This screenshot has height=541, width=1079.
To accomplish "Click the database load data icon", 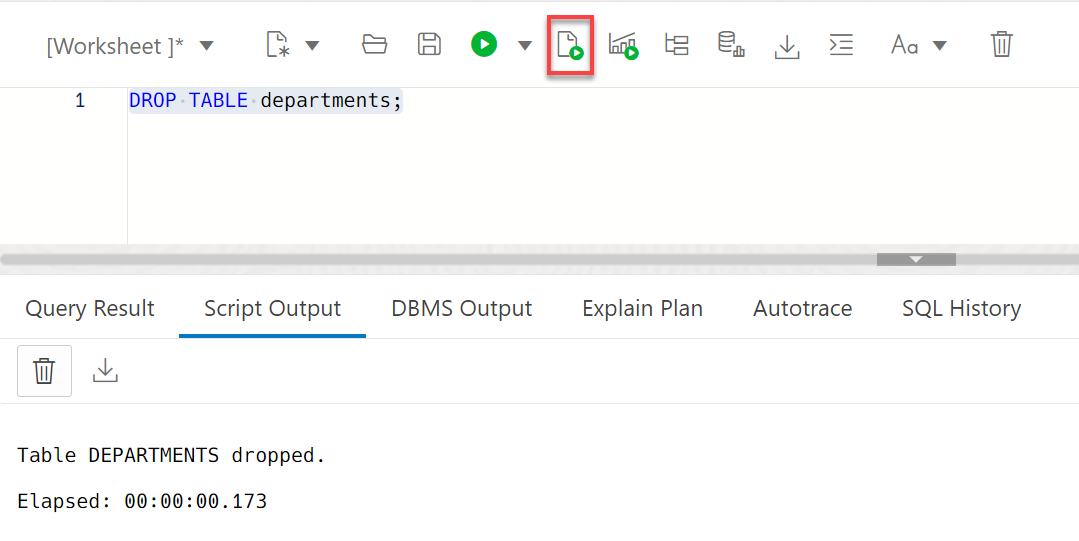I will [x=731, y=45].
